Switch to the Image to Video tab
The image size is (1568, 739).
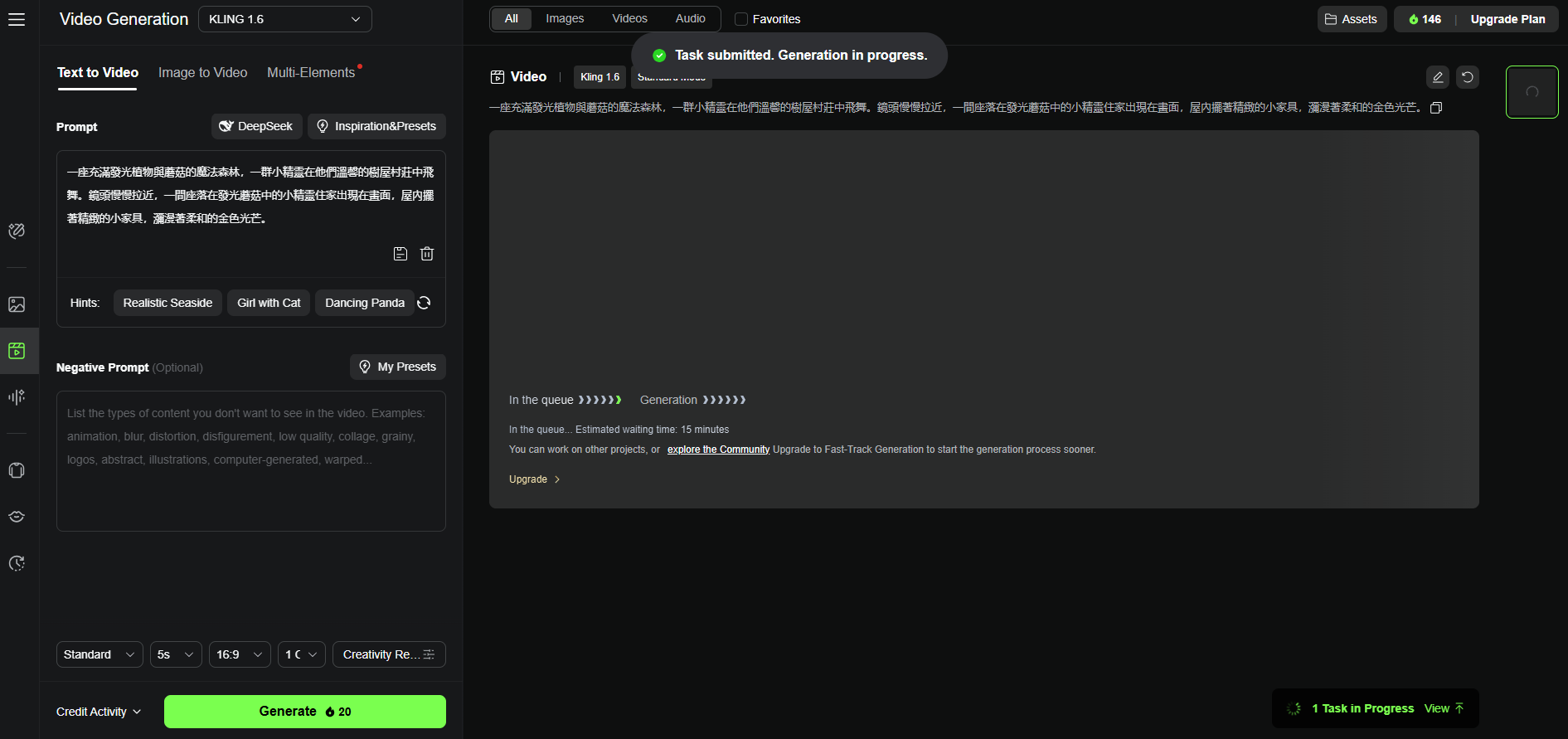203,73
